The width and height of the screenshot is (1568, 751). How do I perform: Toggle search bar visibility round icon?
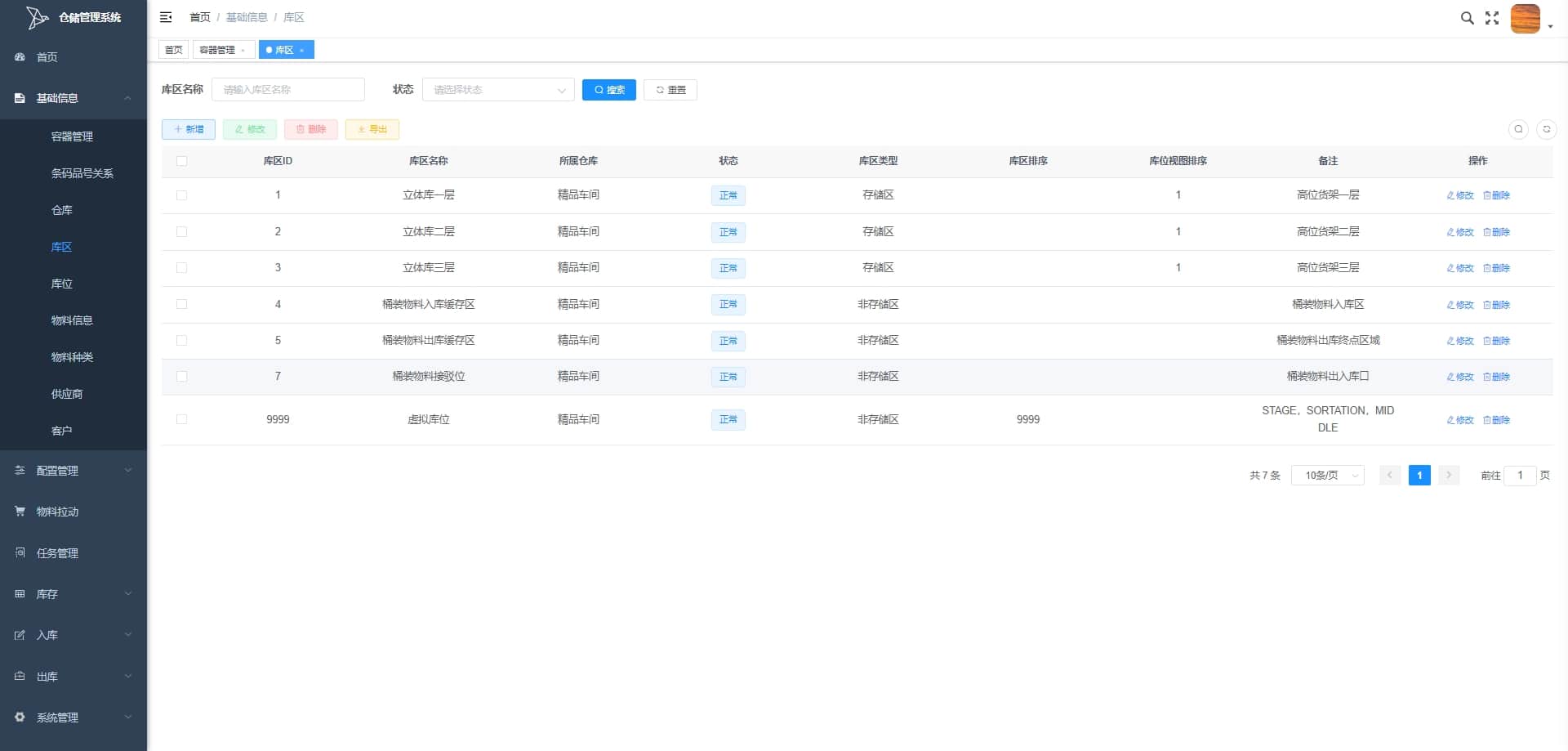pyautogui.click(x=1518, y=129)
